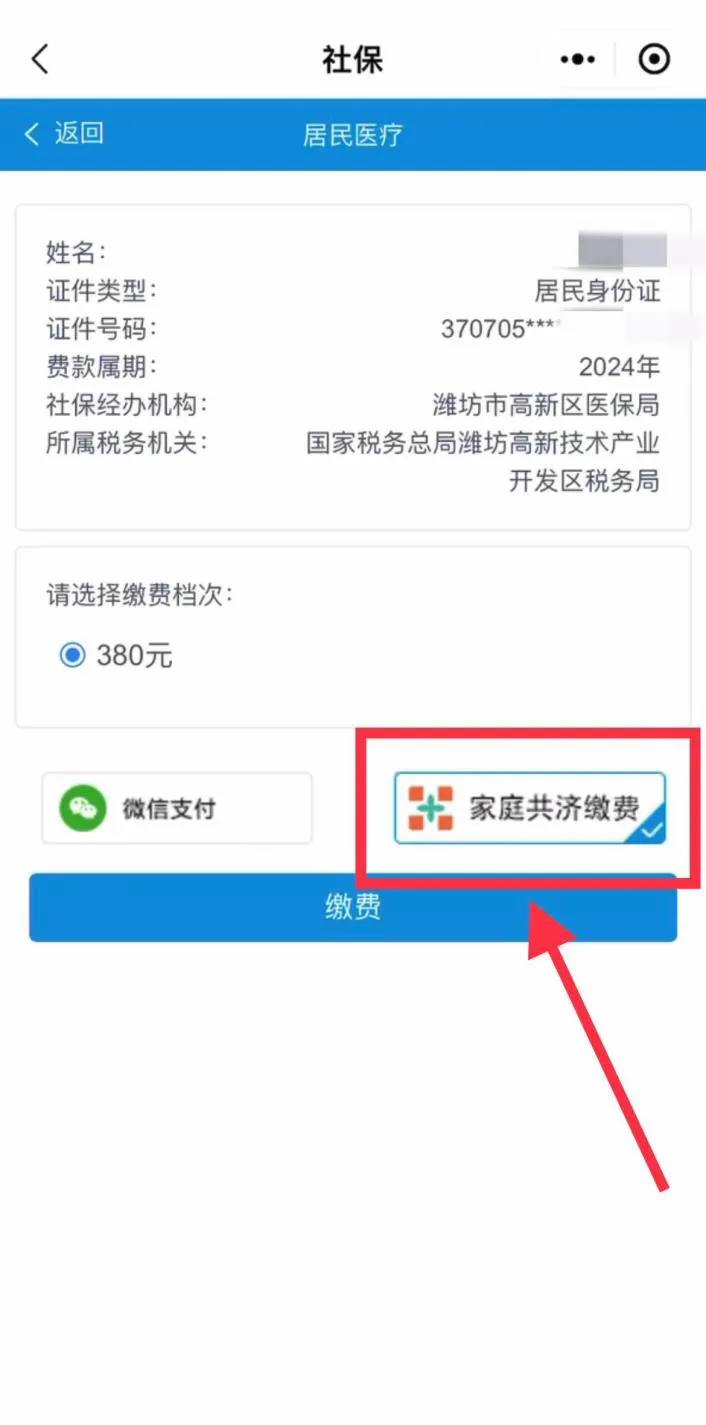This screenshot has height=1425, width=706.
Task: Open the three-dots mini program menu
Action: coord(577,60)
